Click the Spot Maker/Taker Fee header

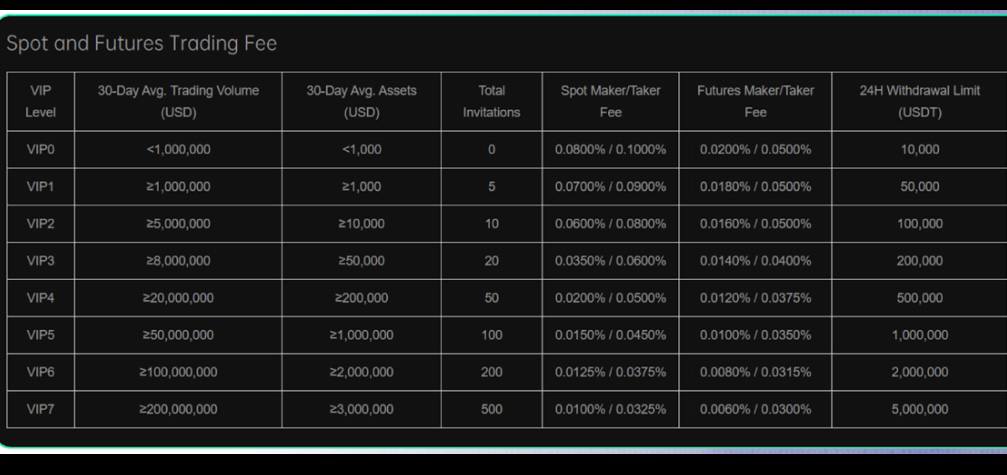click(610, 101)
